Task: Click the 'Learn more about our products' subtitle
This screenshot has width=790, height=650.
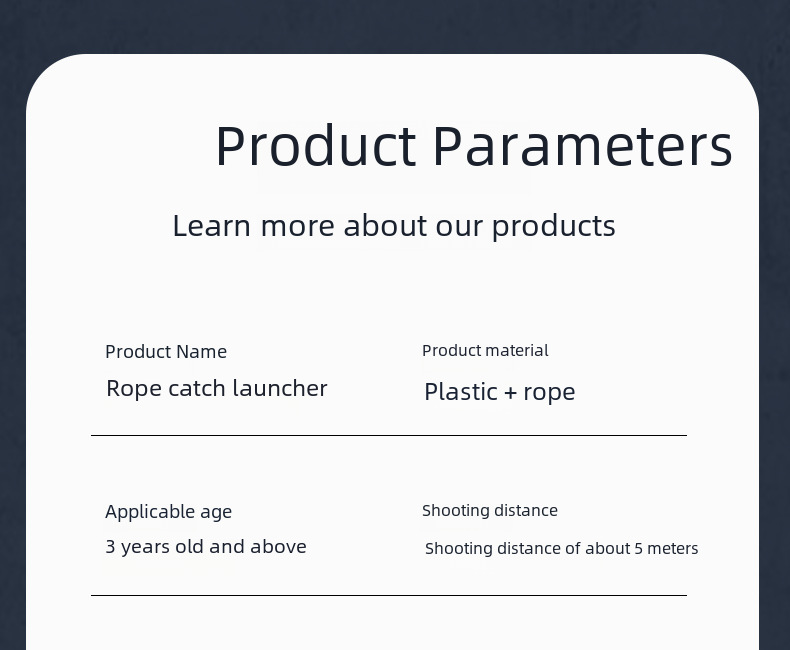Action: click(x=393, y=226)
